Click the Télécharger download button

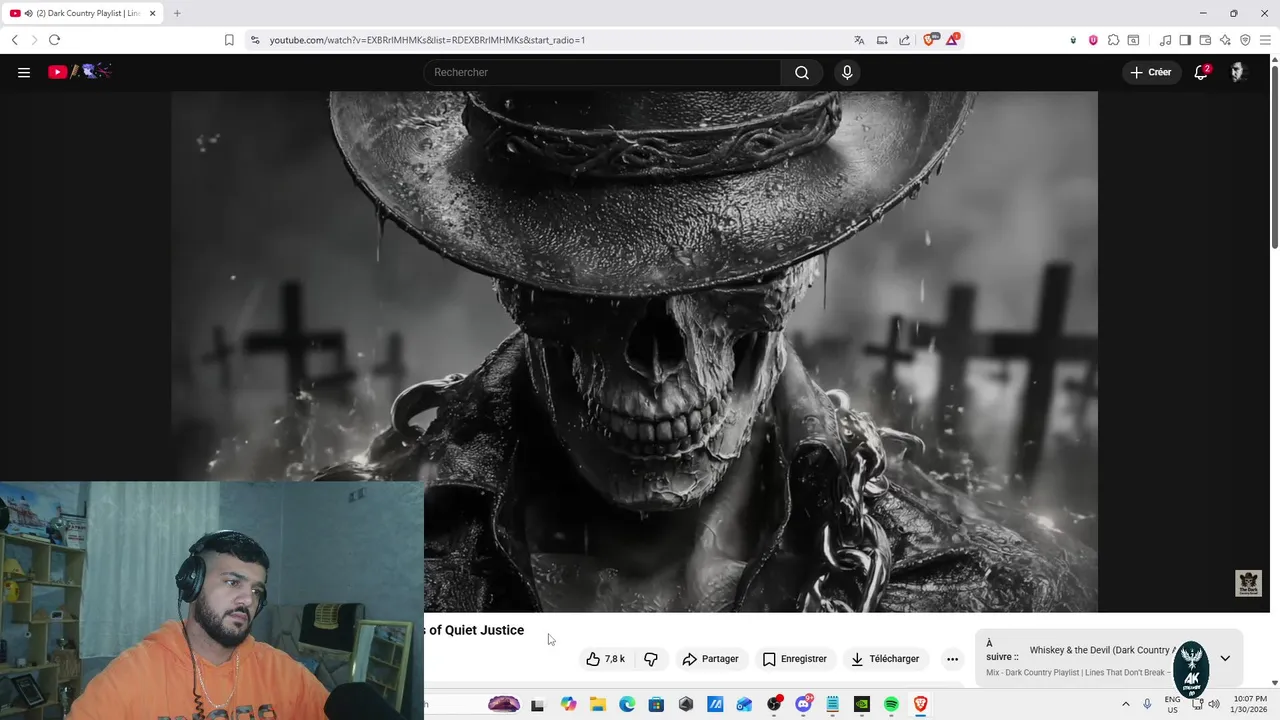(x=885, y=659)
